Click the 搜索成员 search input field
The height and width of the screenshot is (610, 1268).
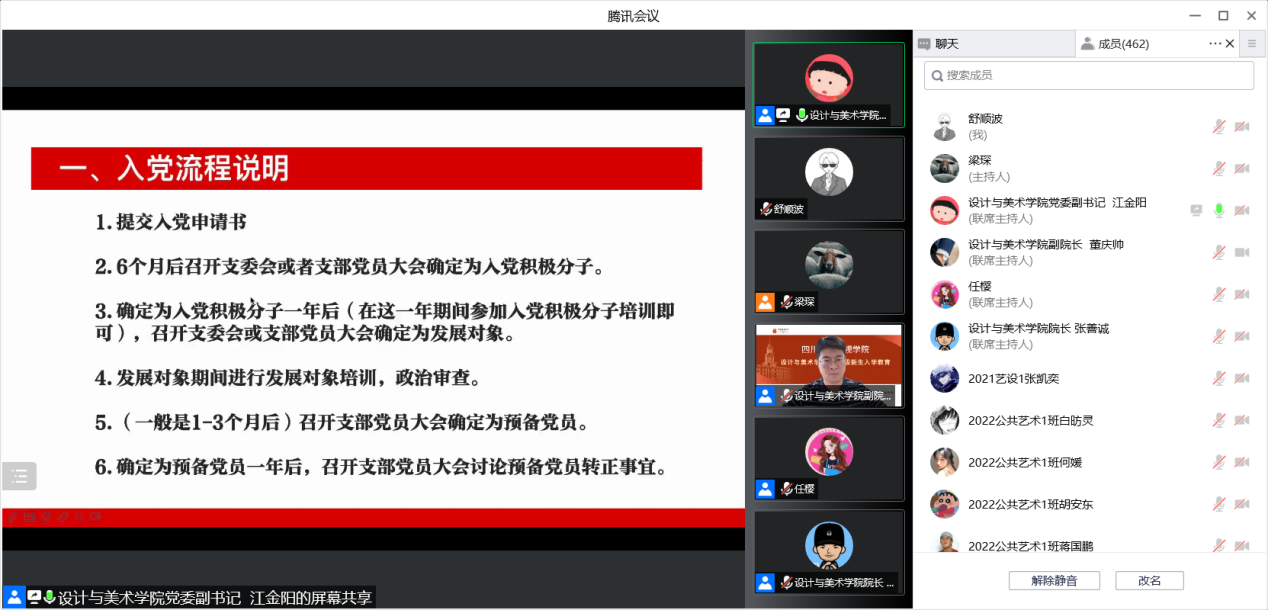pyautogui.click(x=1095, y=76)
